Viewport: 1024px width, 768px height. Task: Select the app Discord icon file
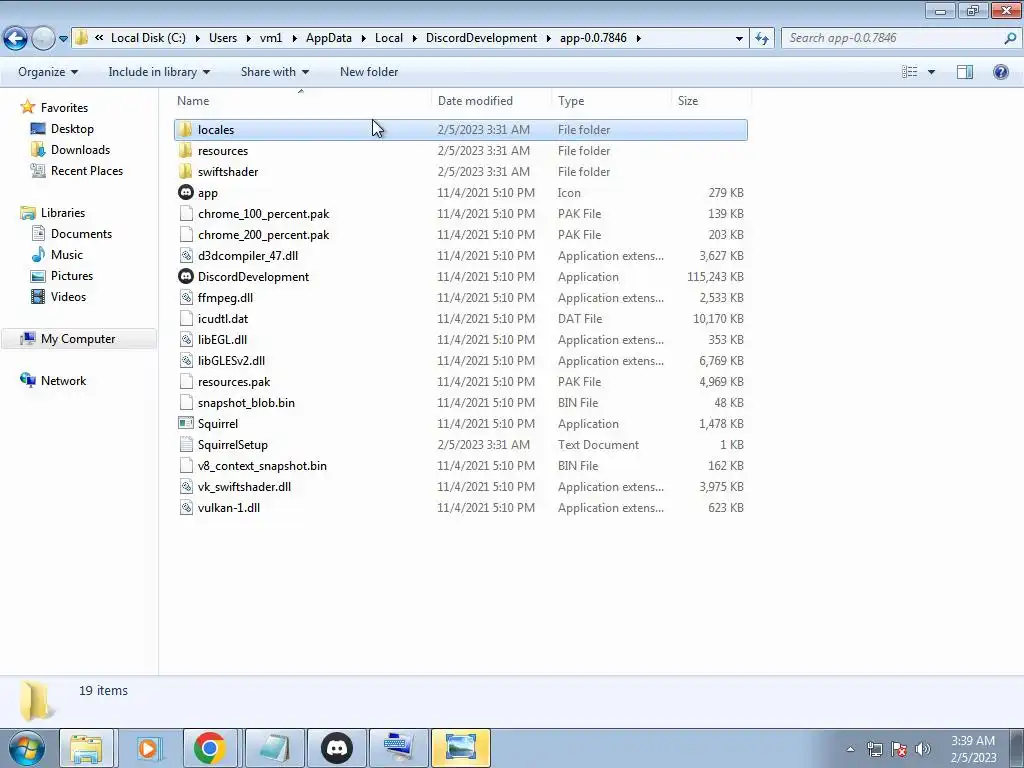point(186,192)
